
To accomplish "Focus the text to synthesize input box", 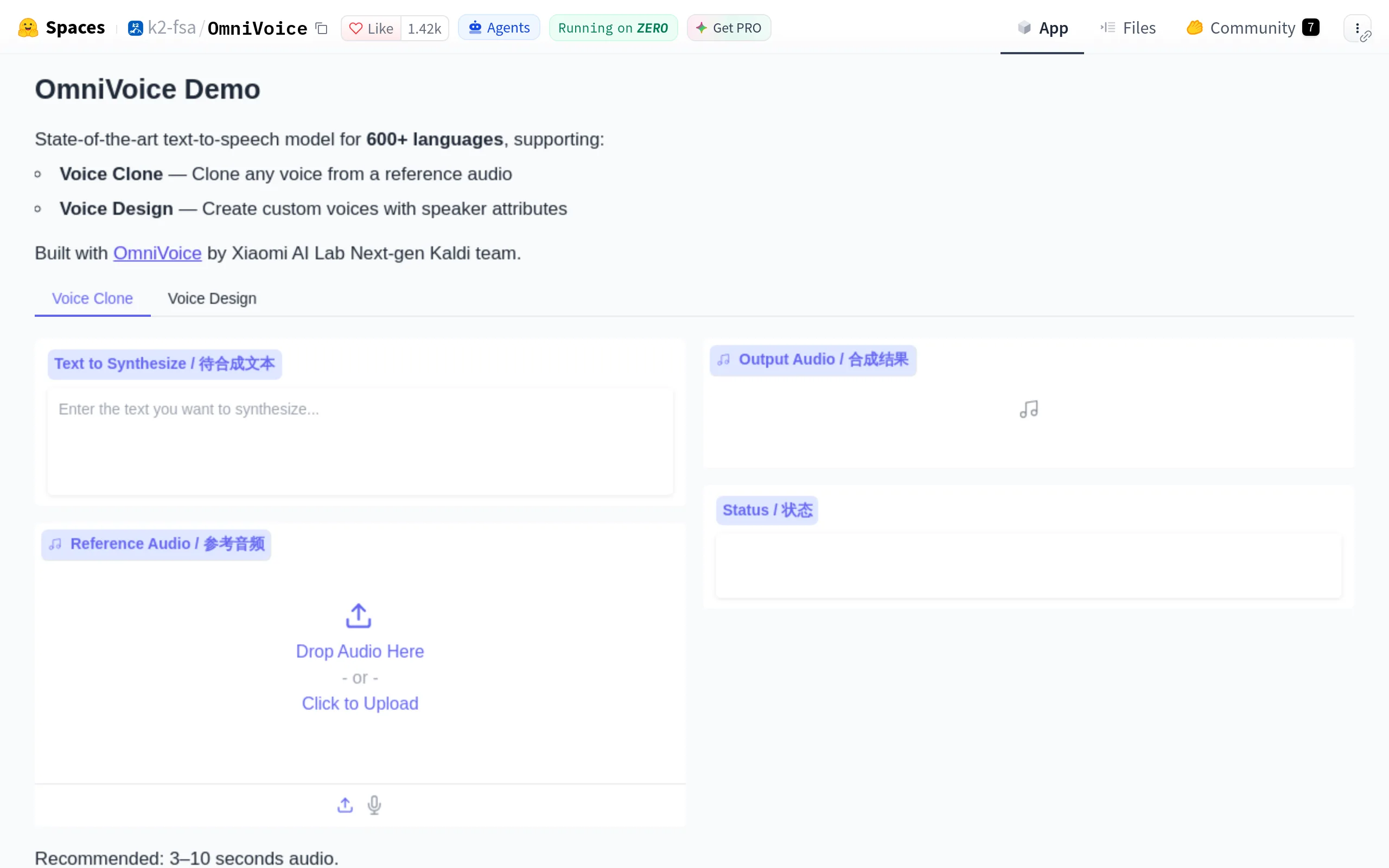I will tap(360, 441).
